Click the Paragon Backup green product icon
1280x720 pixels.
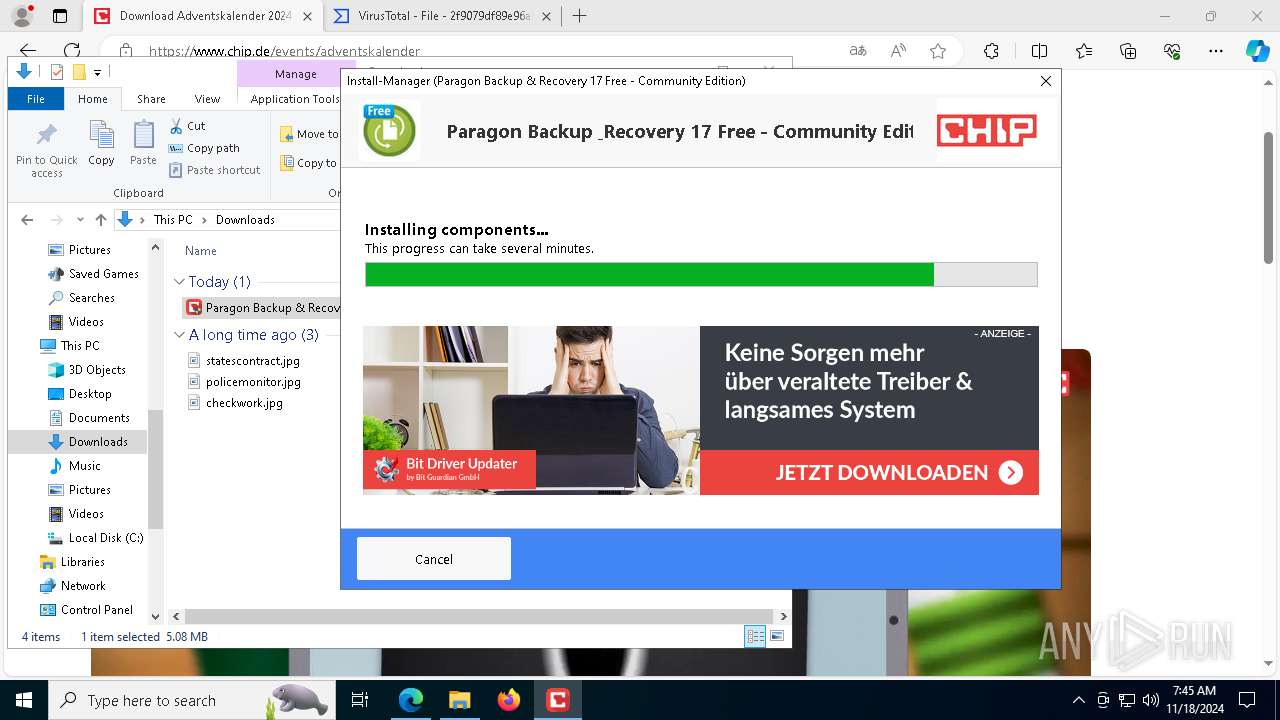(389, 130)
